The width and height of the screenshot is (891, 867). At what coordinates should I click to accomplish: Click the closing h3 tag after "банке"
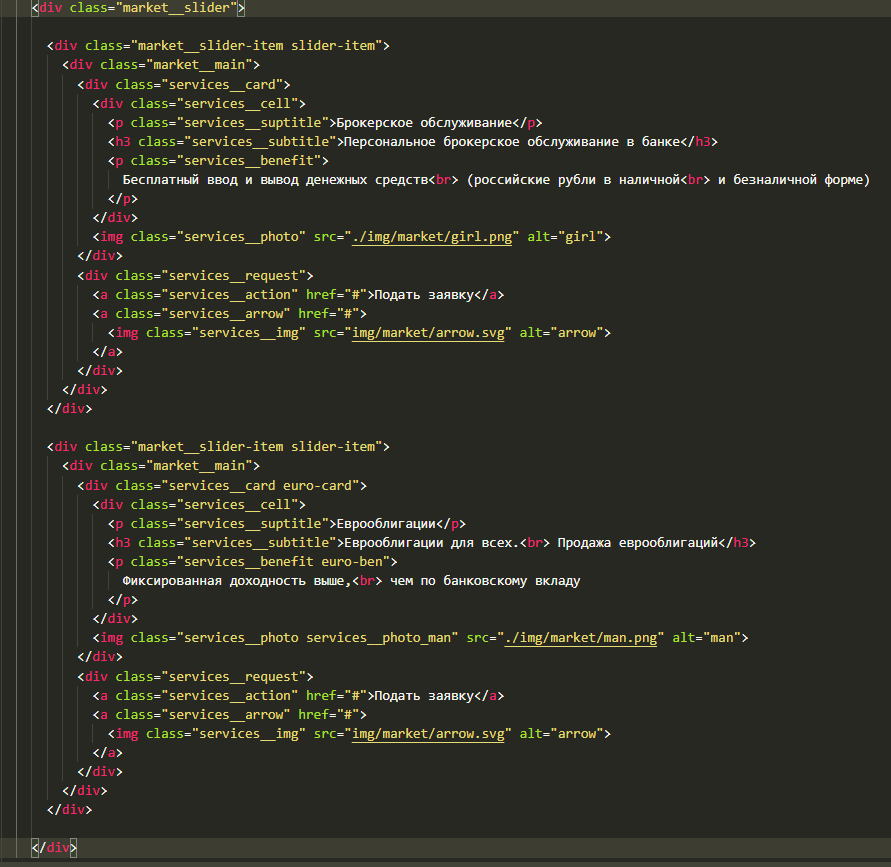[699, 142]
